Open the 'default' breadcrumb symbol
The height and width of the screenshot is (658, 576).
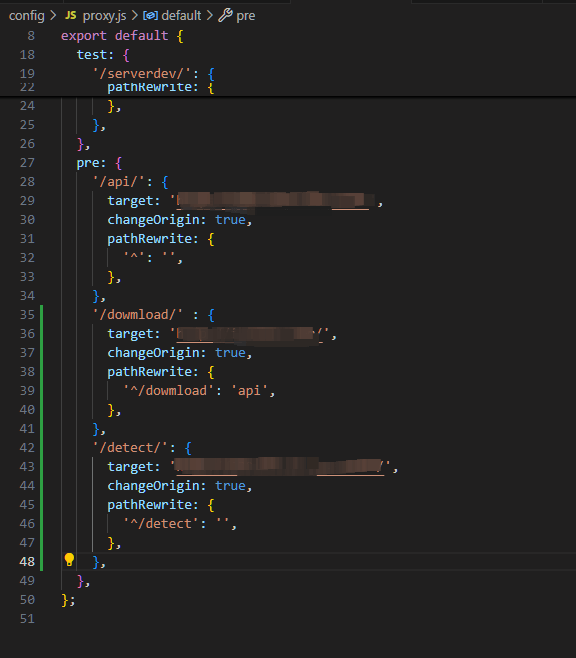pyautogui.click(x=181, y=16)
